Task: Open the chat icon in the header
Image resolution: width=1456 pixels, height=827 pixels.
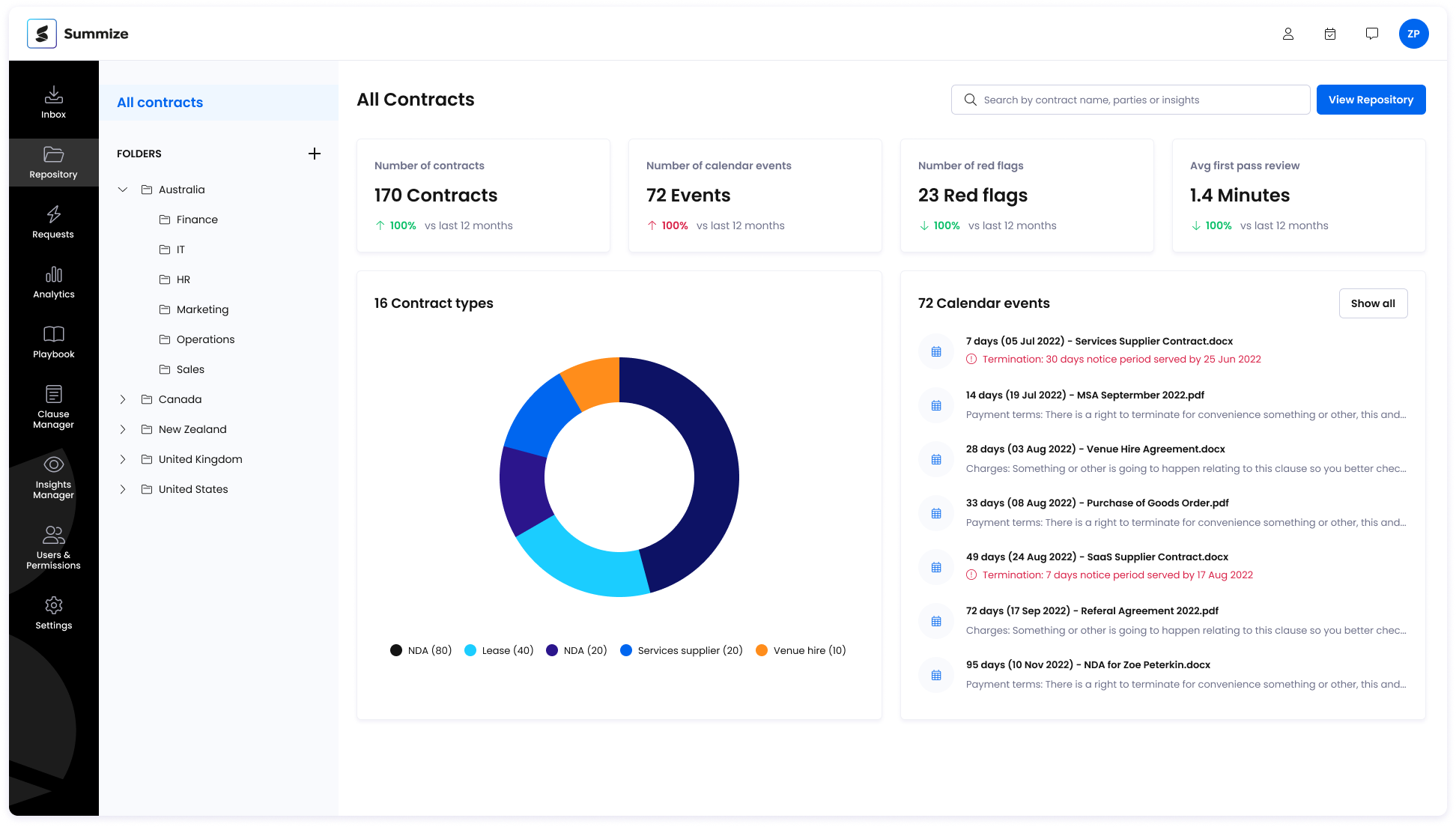Action: (1371, 34)
